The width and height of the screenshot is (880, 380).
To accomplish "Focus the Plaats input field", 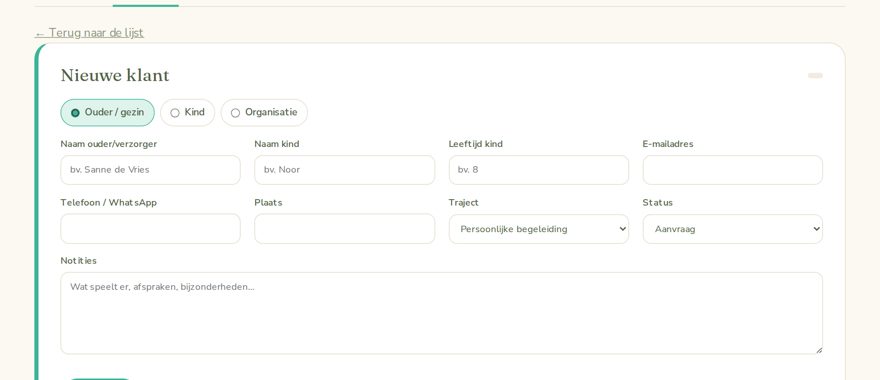I will click(345, 229).
